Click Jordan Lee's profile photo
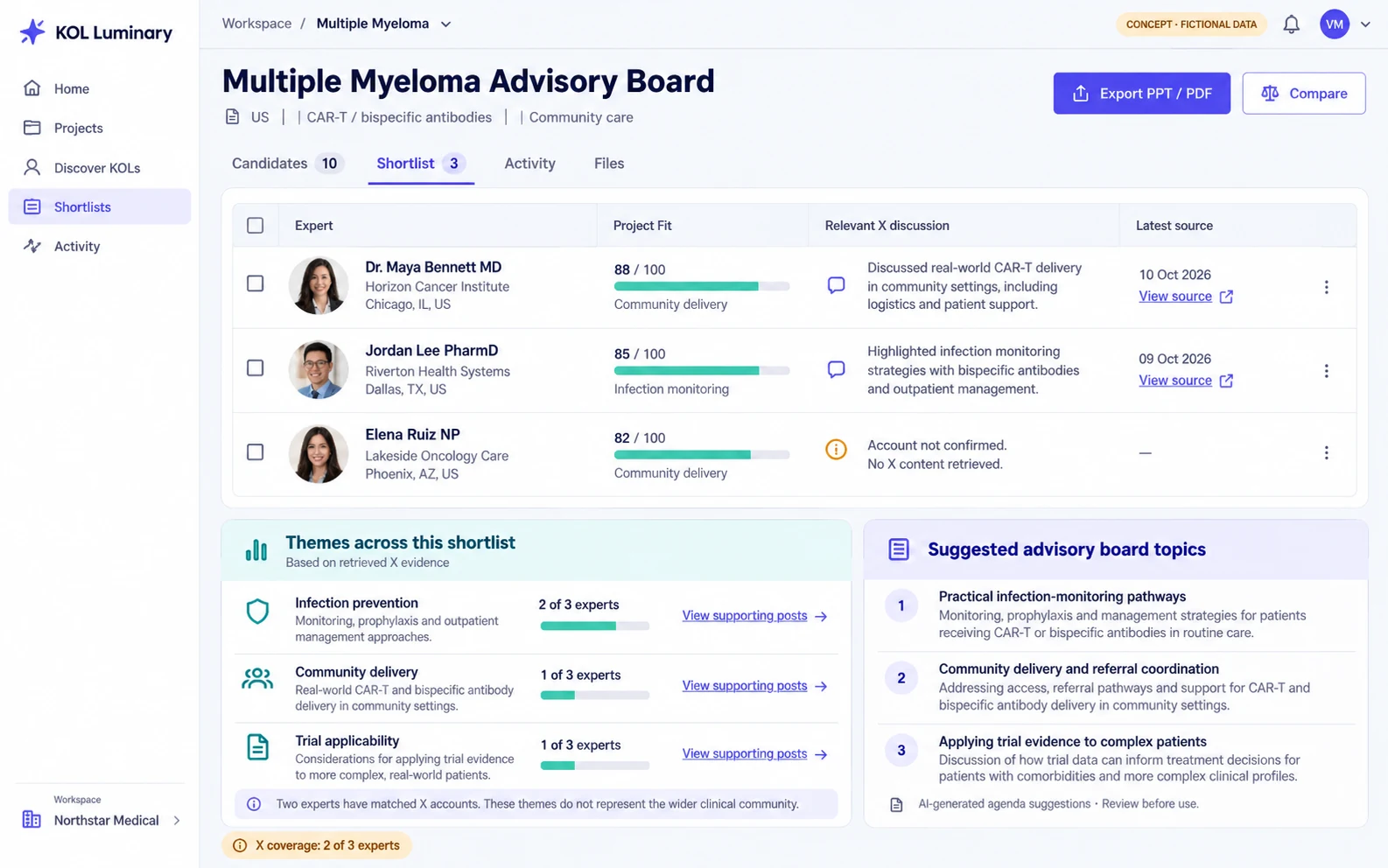 coord(319,369)
